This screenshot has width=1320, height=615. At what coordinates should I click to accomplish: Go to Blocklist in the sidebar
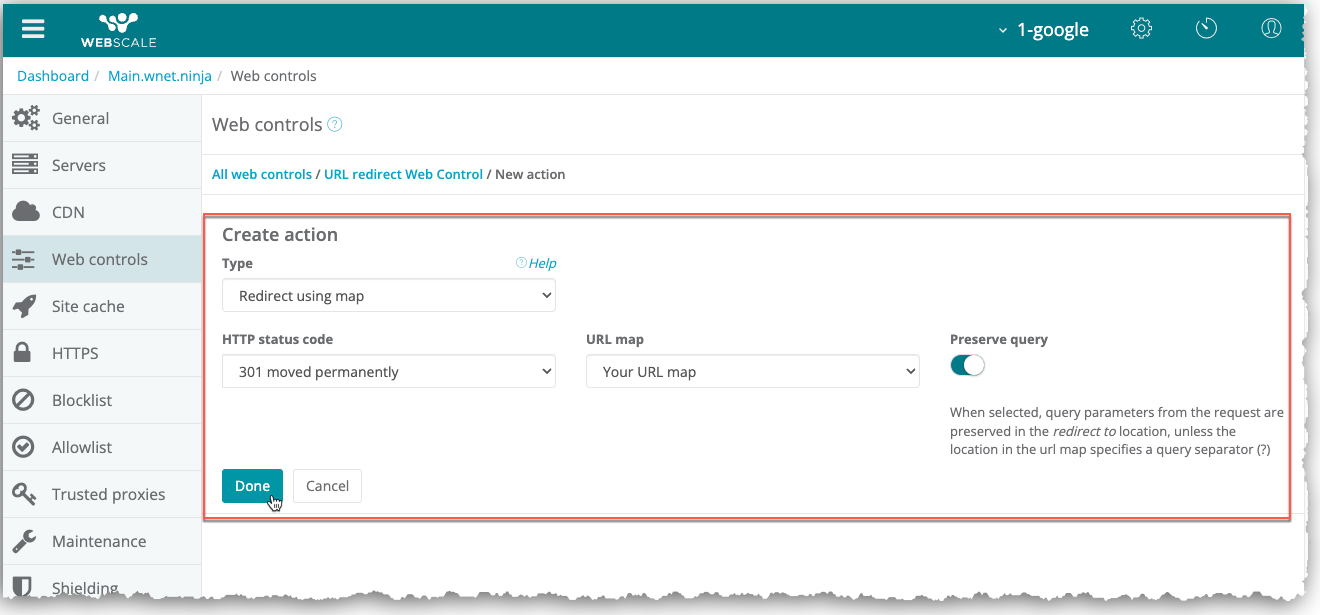(82, 400)
